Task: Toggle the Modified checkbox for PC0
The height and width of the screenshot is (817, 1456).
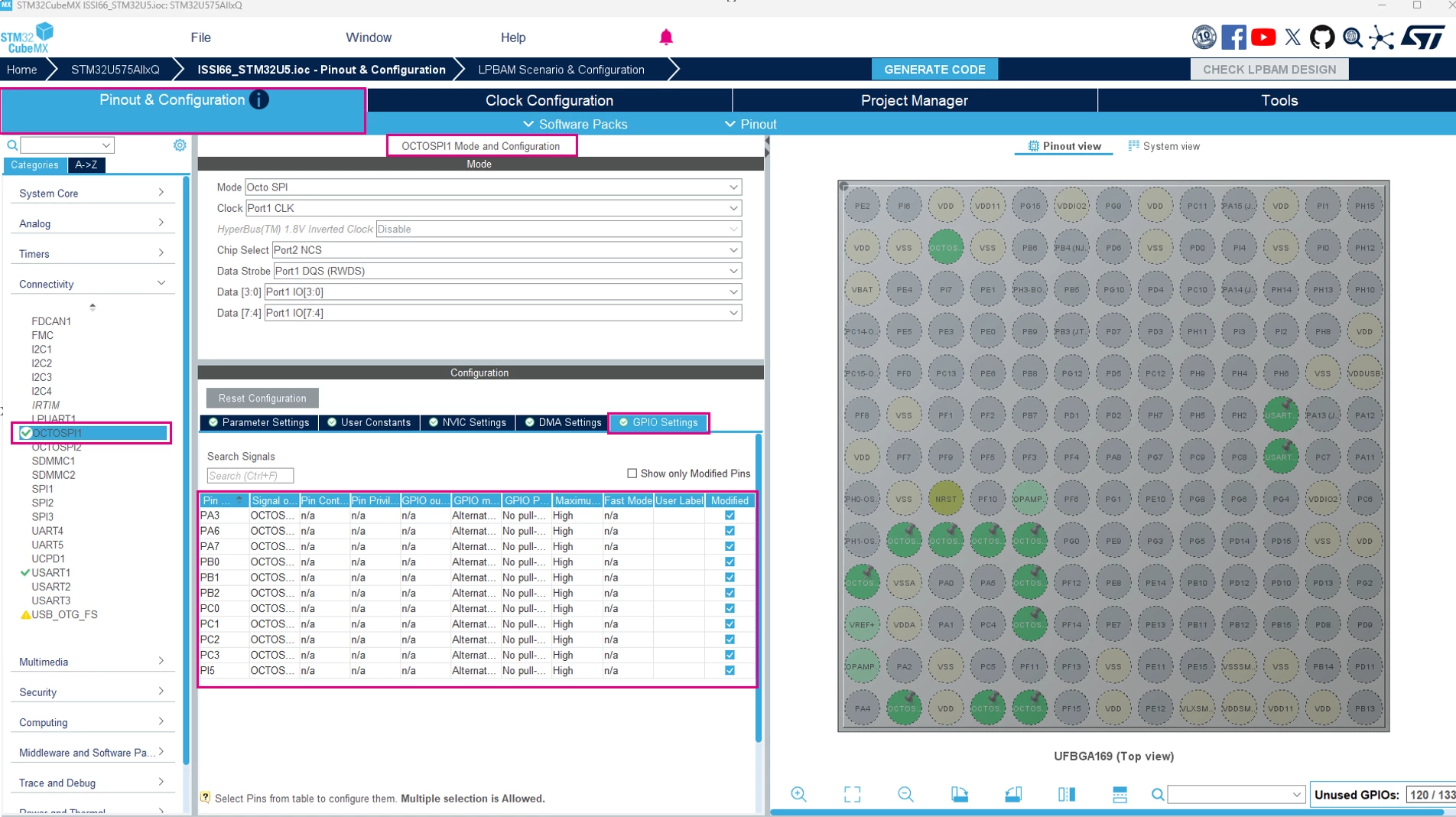Action: coord(730,609)
